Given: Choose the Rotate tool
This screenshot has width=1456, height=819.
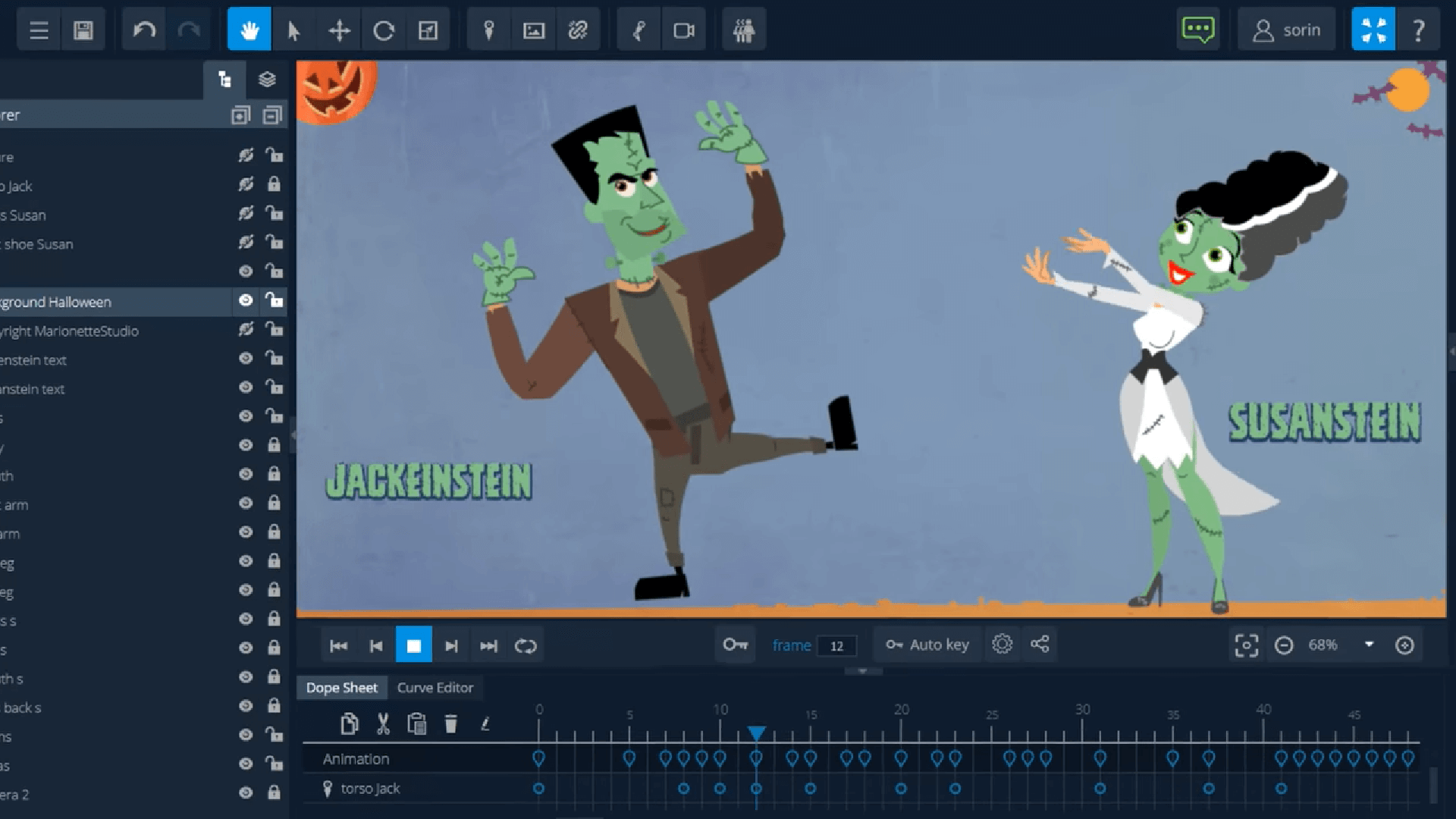Looking at the screenshot, I should [x=384, y=29].
